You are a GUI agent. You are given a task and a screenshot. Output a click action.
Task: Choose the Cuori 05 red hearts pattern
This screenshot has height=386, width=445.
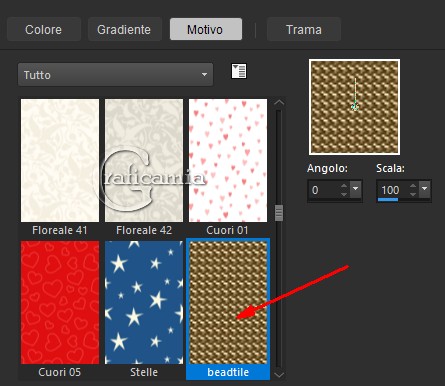point(60,302)
